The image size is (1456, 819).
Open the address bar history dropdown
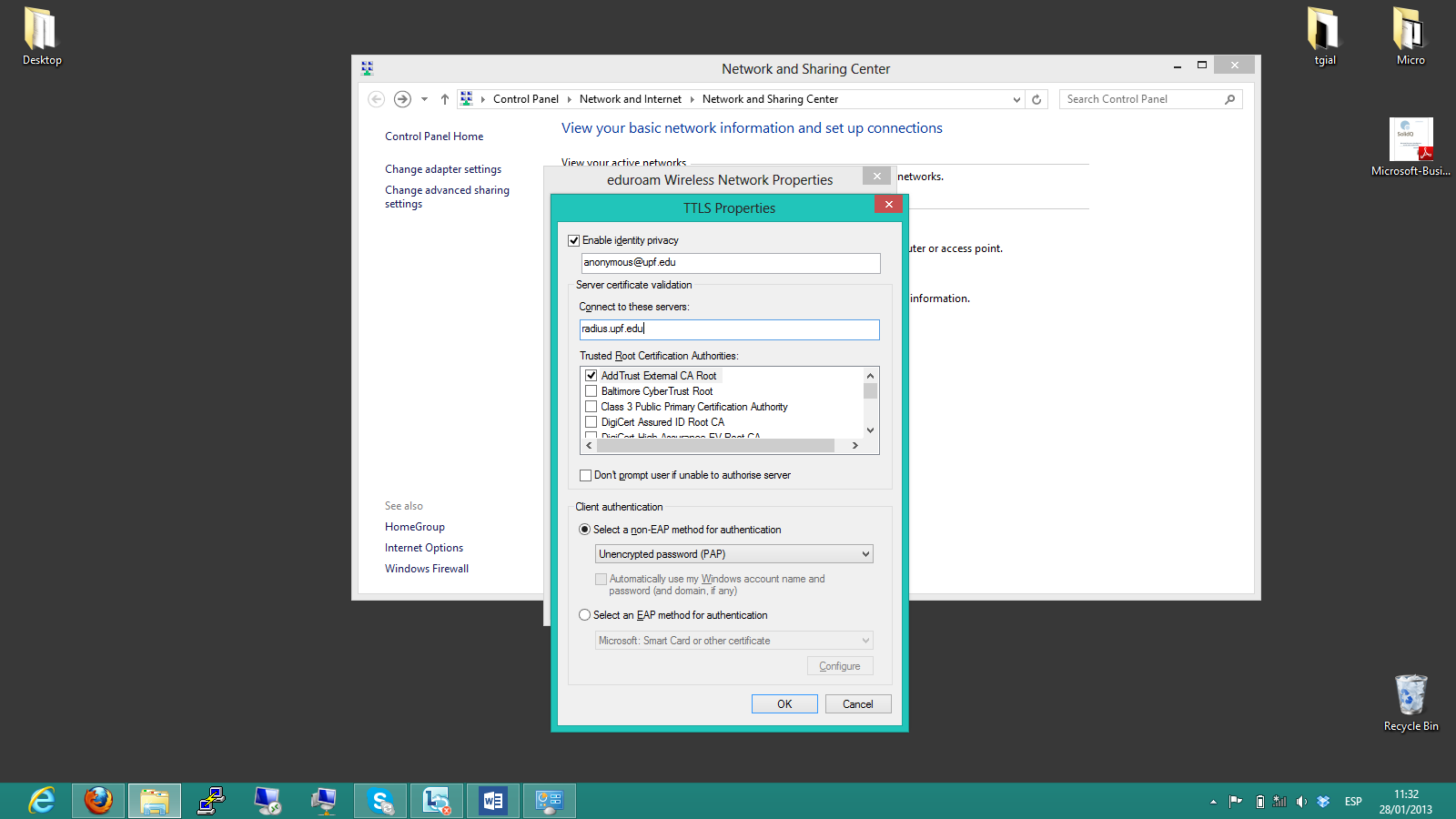[x=1016, y=99]
